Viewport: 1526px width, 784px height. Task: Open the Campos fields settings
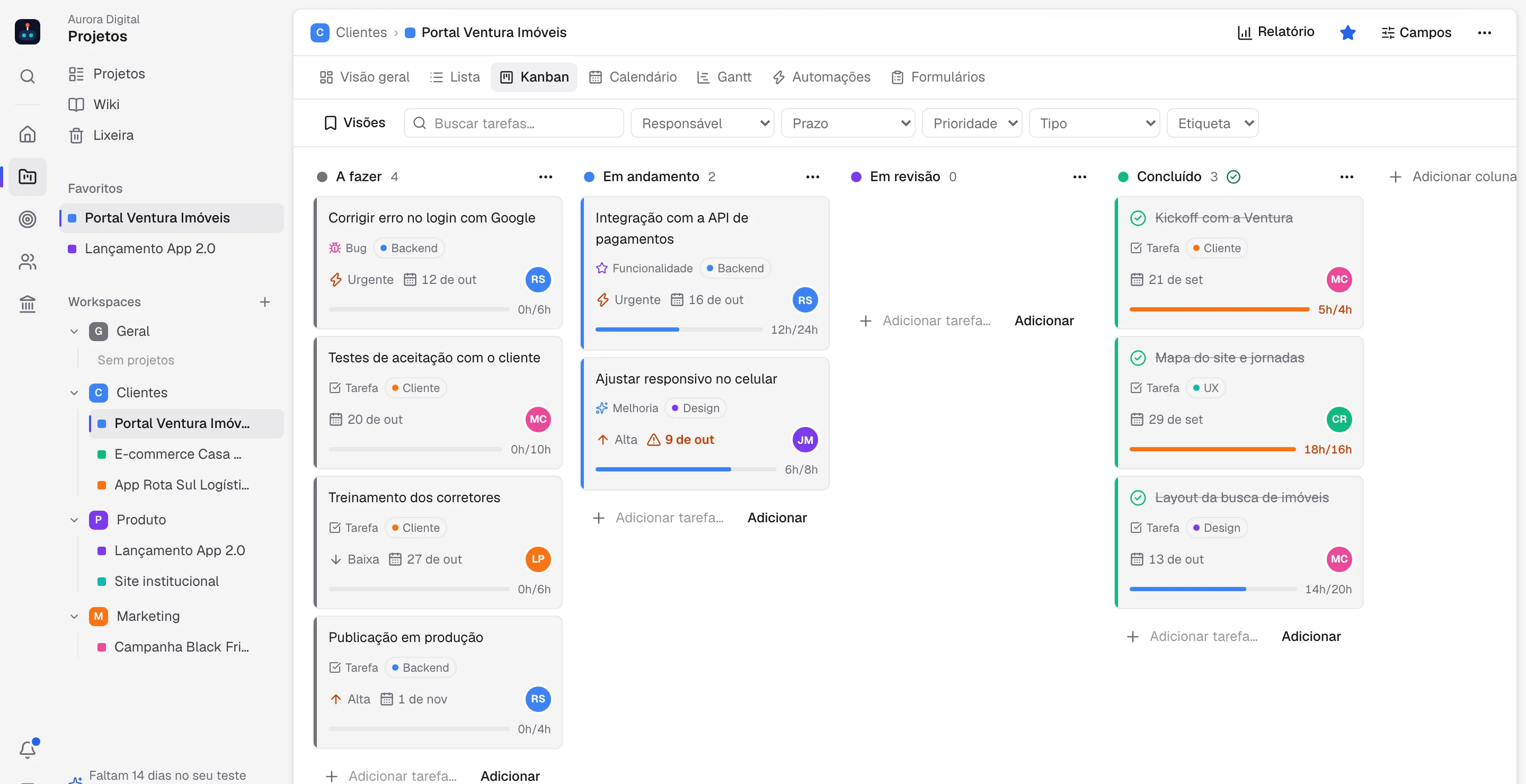pyautogui.click(x=1416, y=32)
